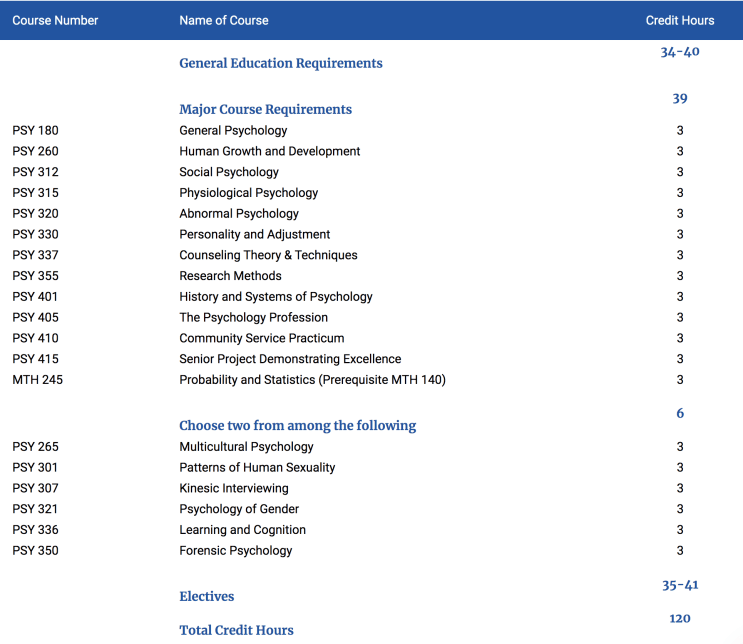Select Personality and Adjustment course

[x=254, y=235]
